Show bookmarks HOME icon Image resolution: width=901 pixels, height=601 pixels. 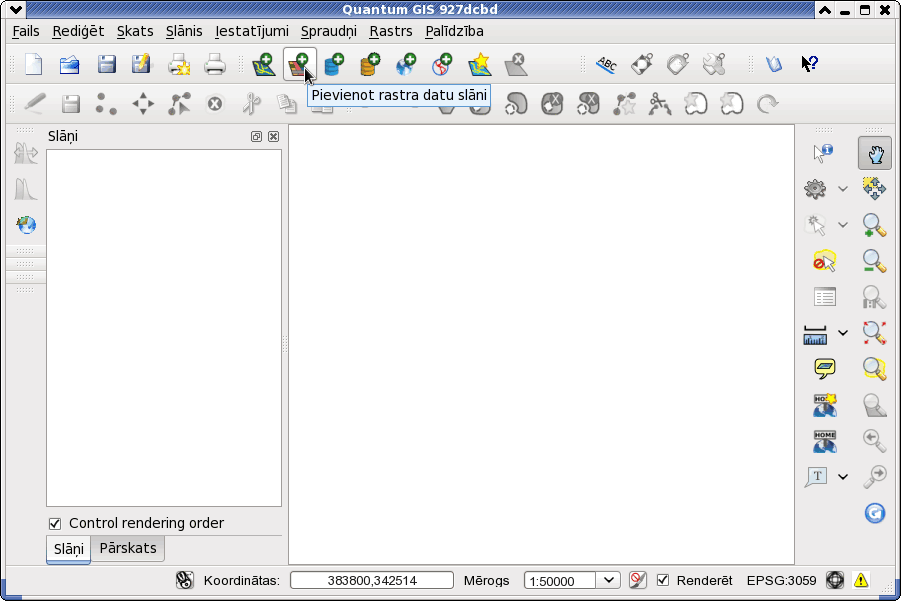click(x=825, y=441)
